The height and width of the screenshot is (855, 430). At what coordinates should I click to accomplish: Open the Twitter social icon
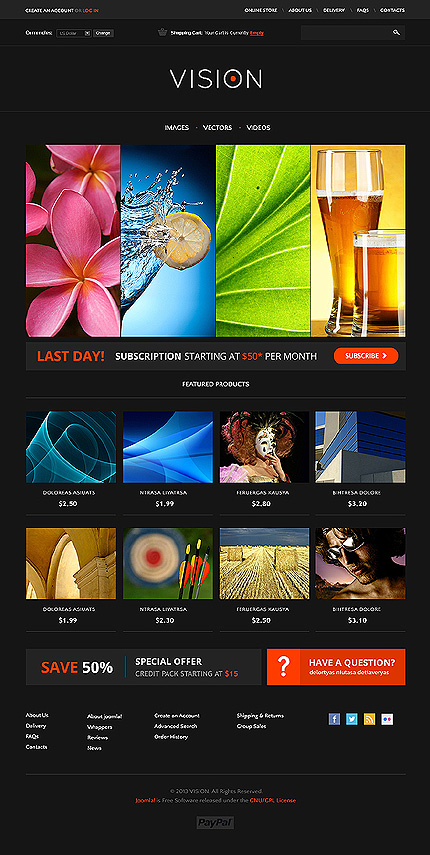click(x=352, y=719)
